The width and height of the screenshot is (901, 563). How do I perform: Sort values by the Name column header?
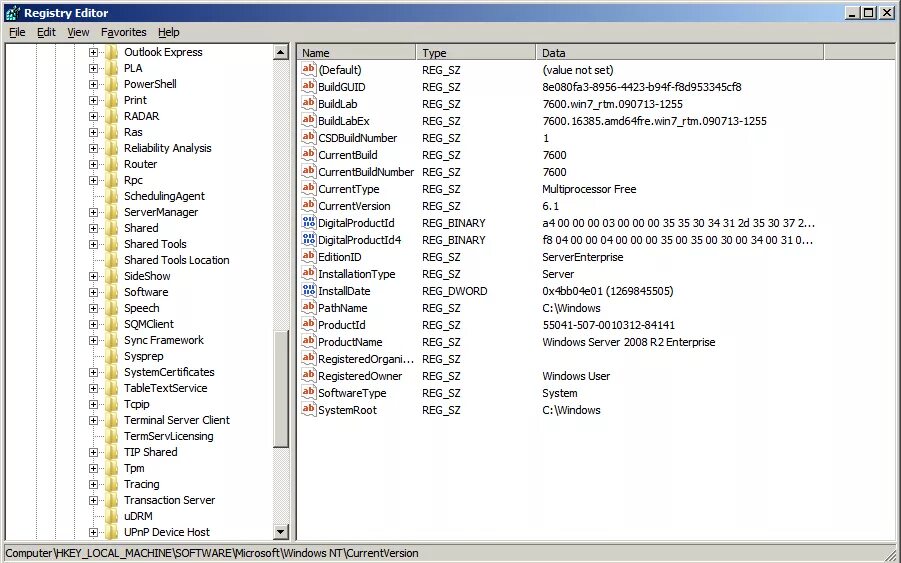[356, 53]
